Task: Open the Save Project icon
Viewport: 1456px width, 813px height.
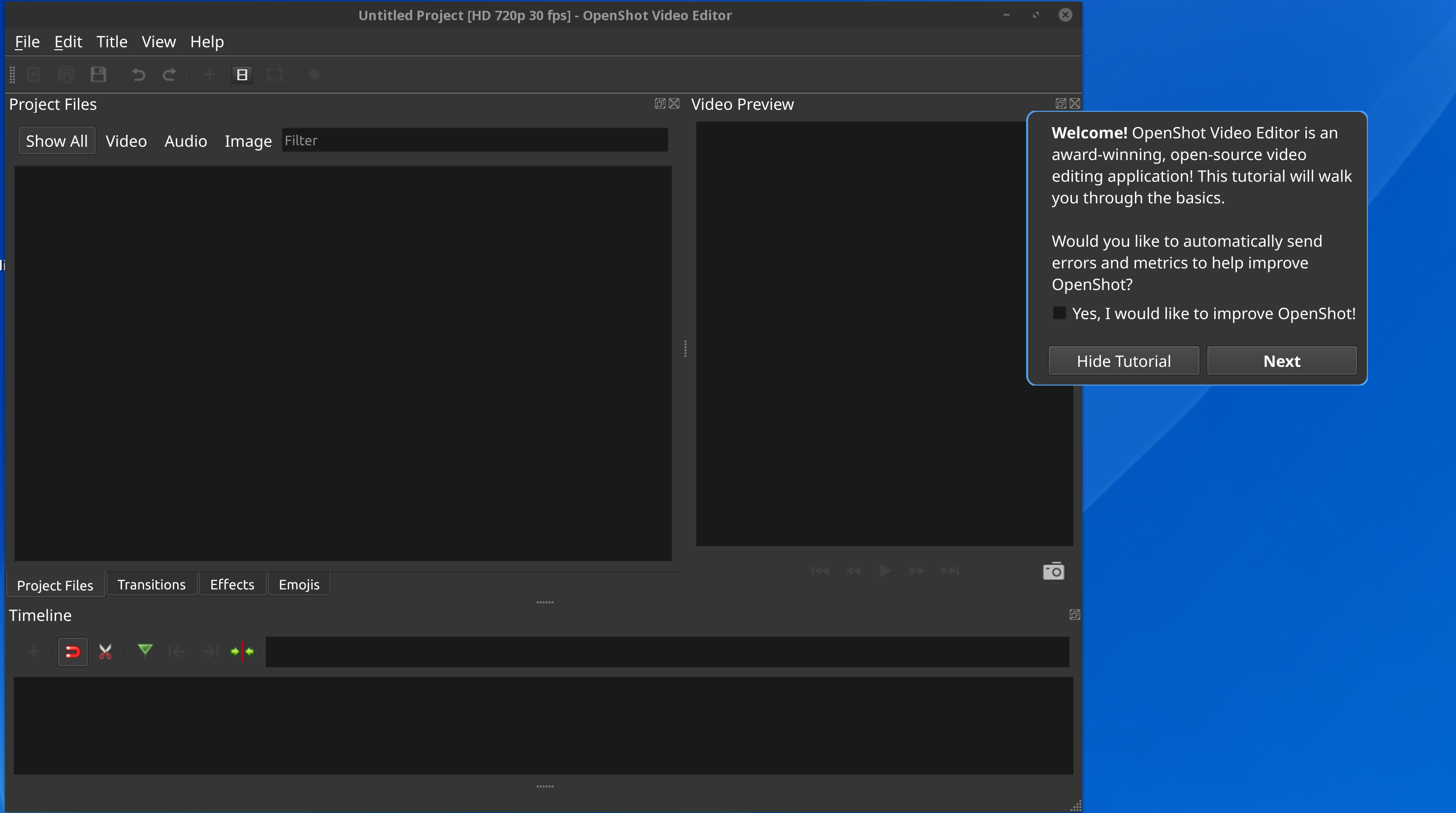Action: (x=98, y=74)
